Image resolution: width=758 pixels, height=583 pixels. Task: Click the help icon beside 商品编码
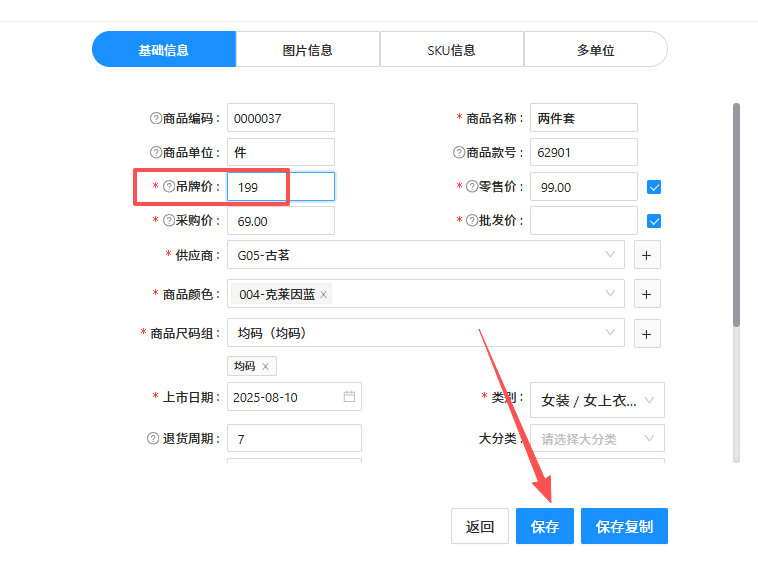[156, 118]
